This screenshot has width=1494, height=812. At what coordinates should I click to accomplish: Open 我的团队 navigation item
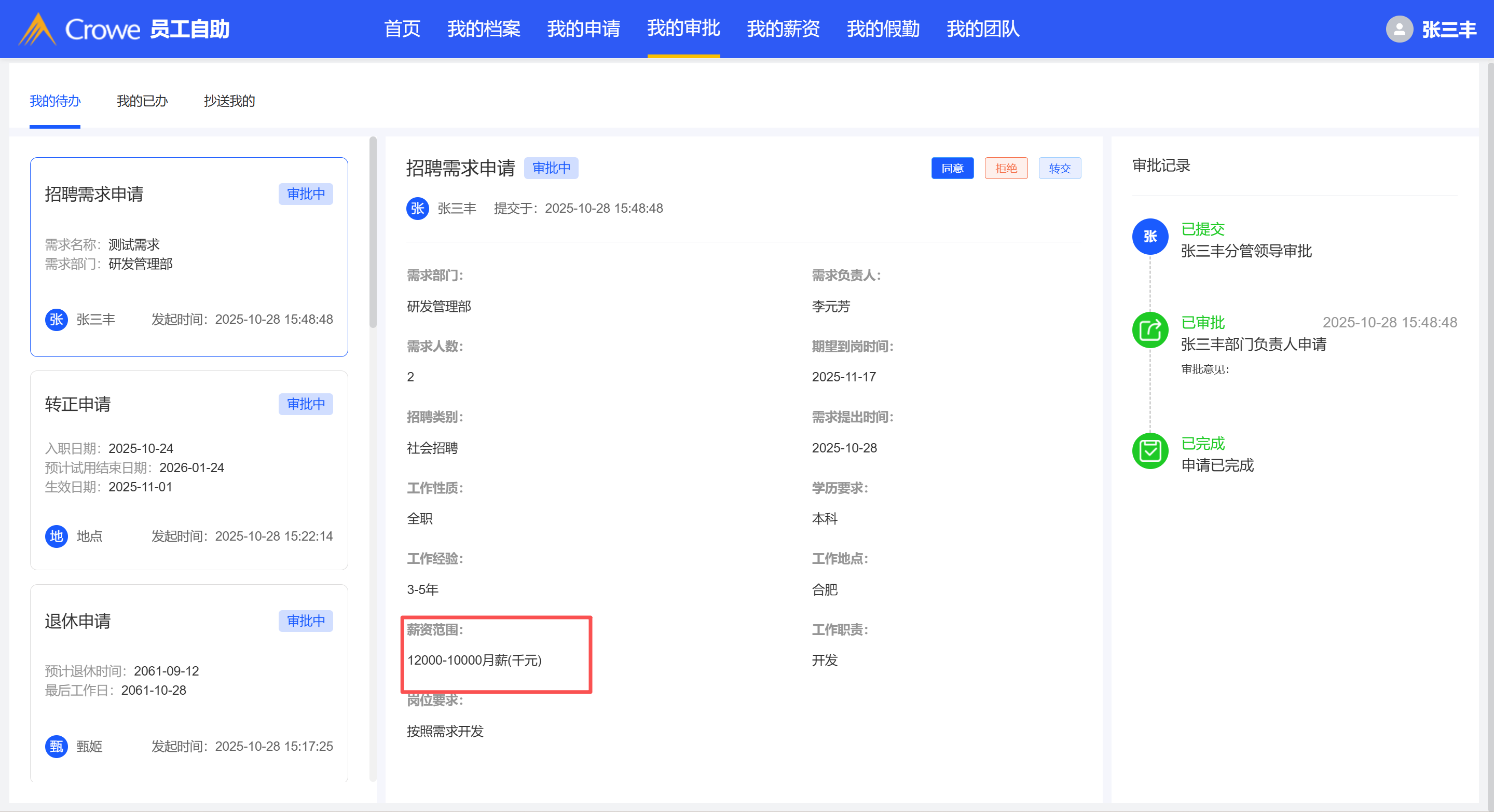(982, 29)
